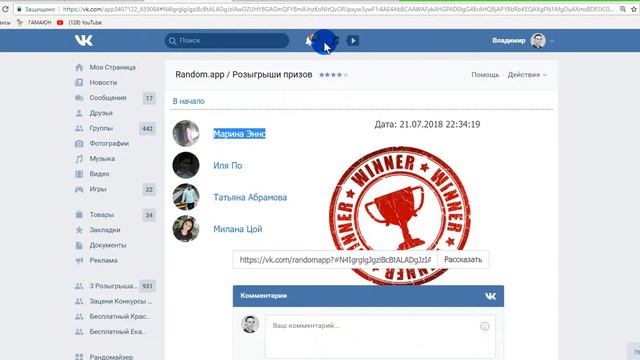Click the Видео film icon
This screenshot has width=640, height=360.
pyautogui.click(x=79, y=174)
